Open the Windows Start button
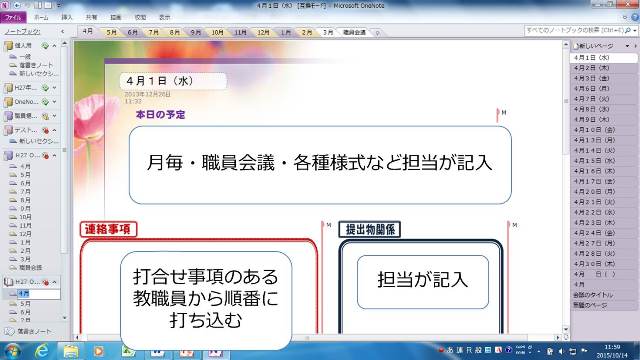 coord(13,351)
